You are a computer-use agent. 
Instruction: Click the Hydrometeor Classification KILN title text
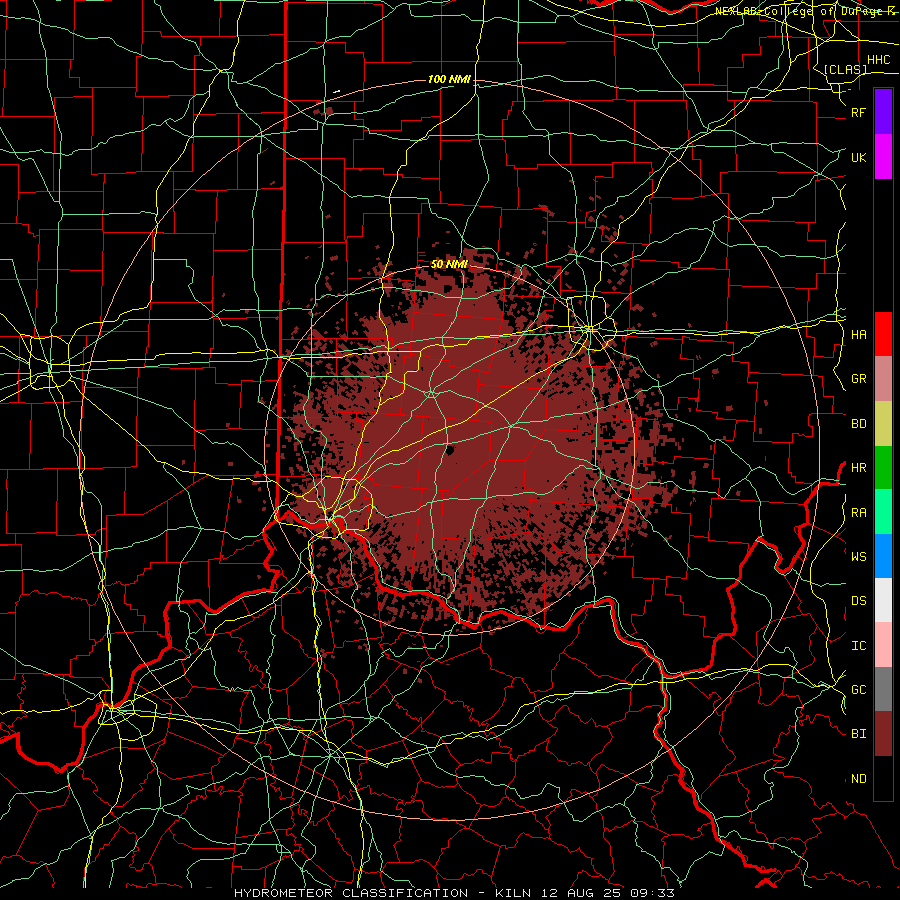[x=454, y=893]
